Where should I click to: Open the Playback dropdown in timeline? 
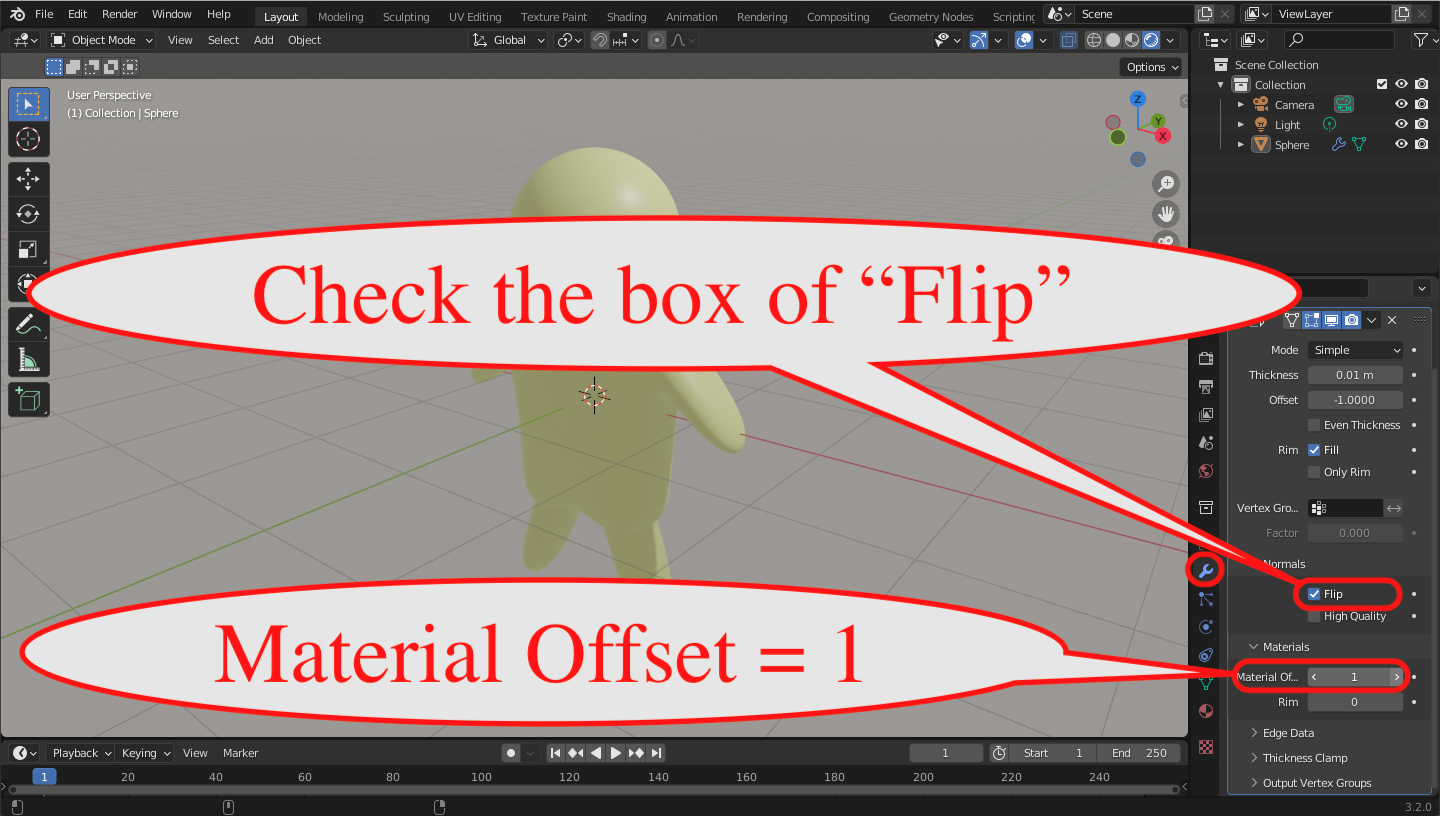coord(81,753)
